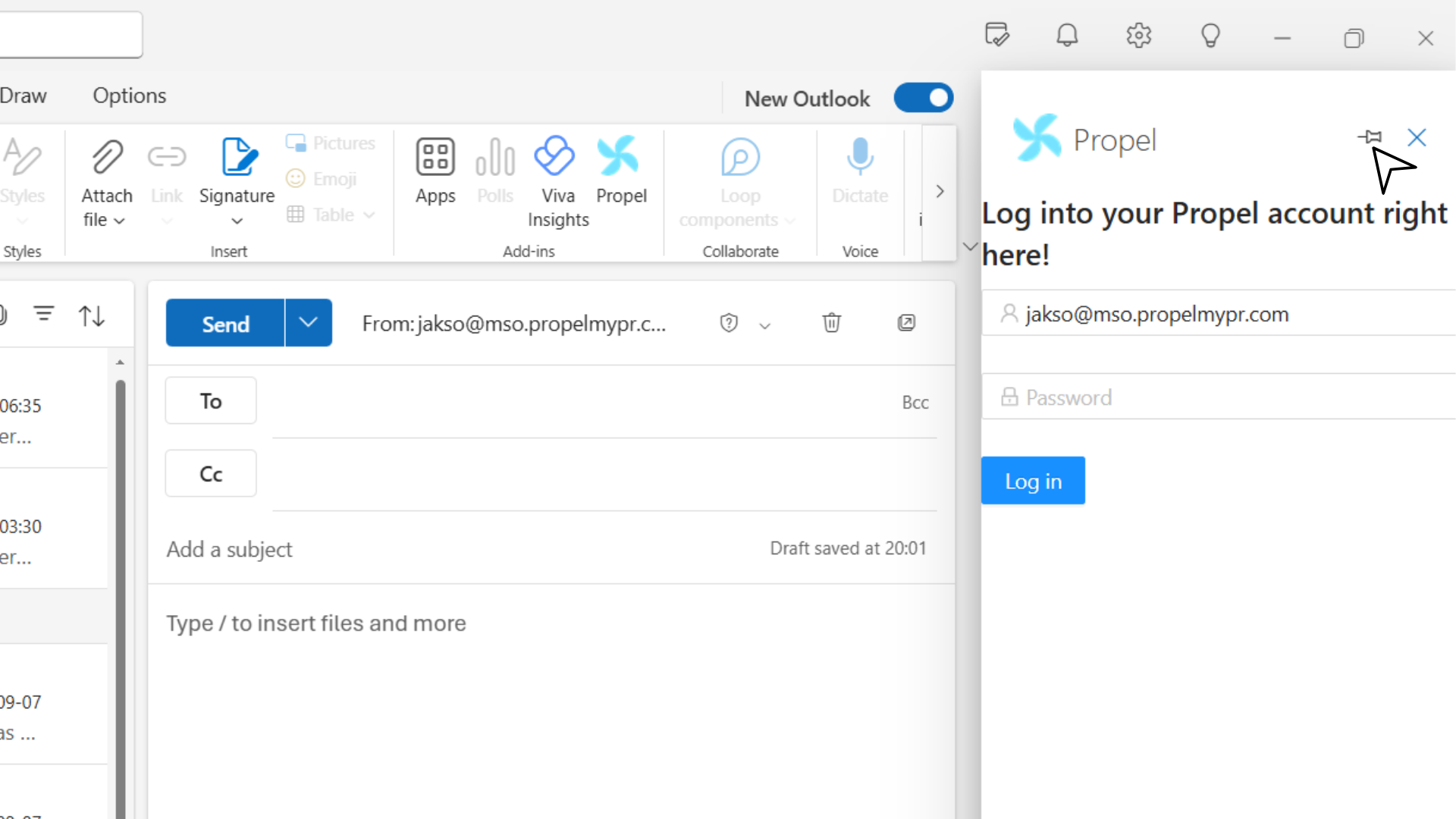Click the Propel Password field

click(1219, 397)
